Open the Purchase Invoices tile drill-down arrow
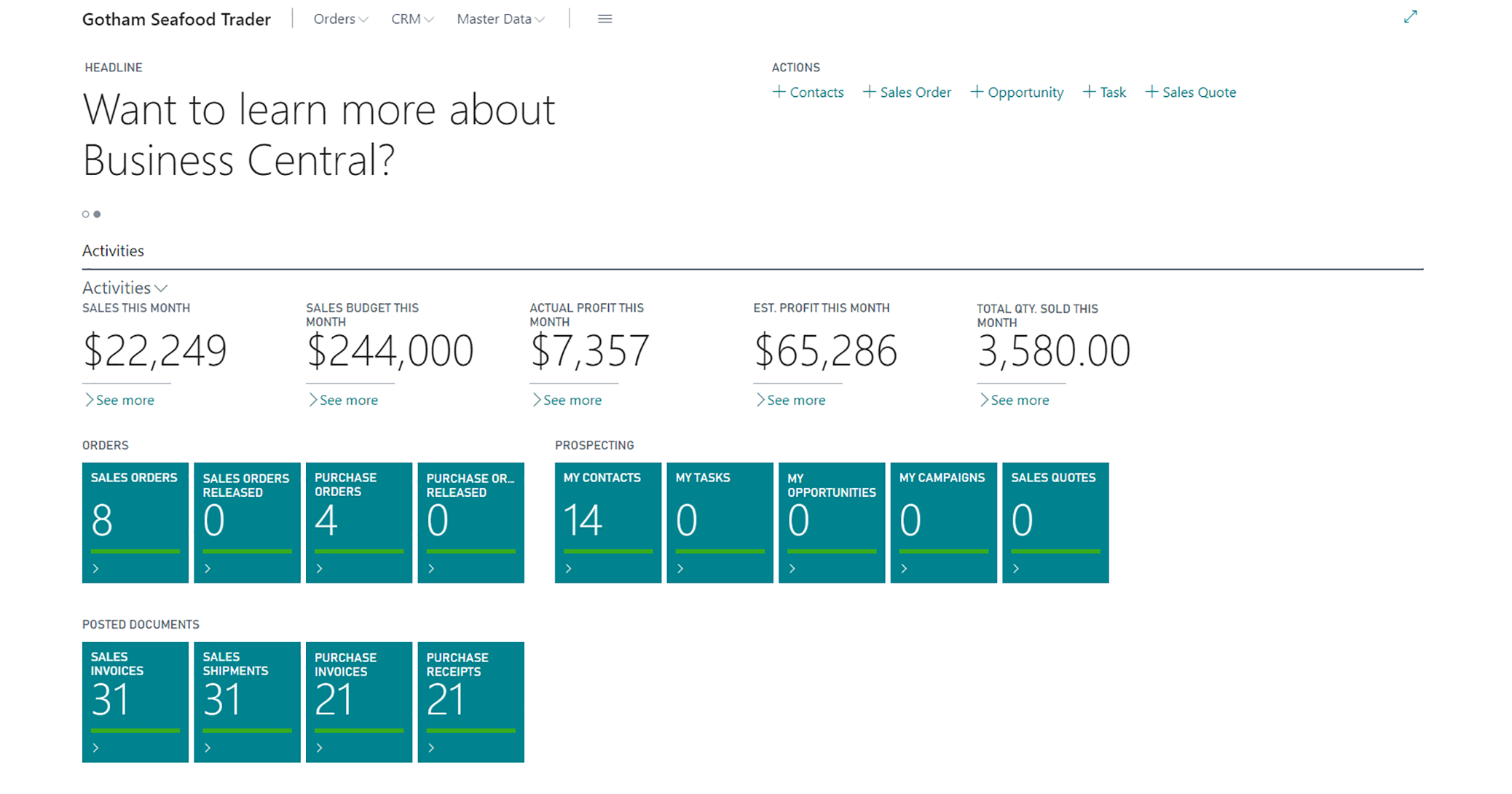Viewport: 1512px width, 794px height. 319,748
